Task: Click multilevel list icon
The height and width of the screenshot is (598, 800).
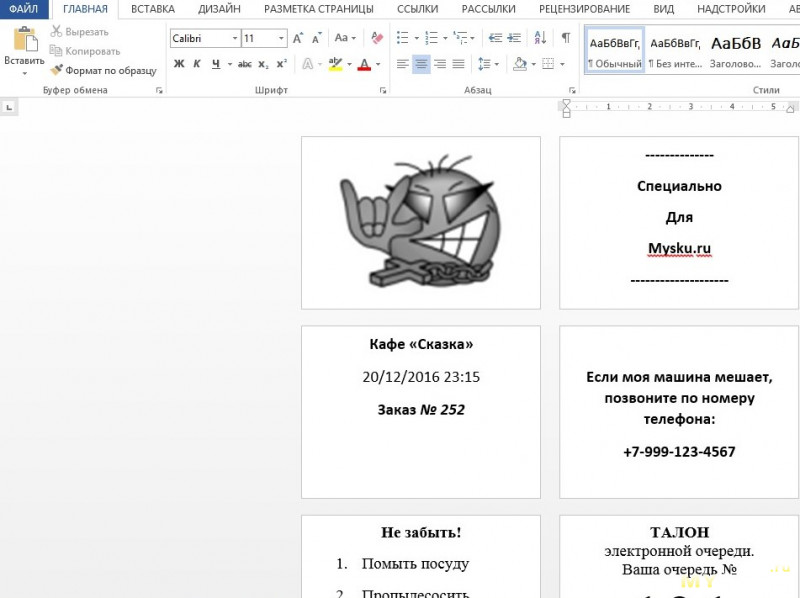Action: (461, 38)
